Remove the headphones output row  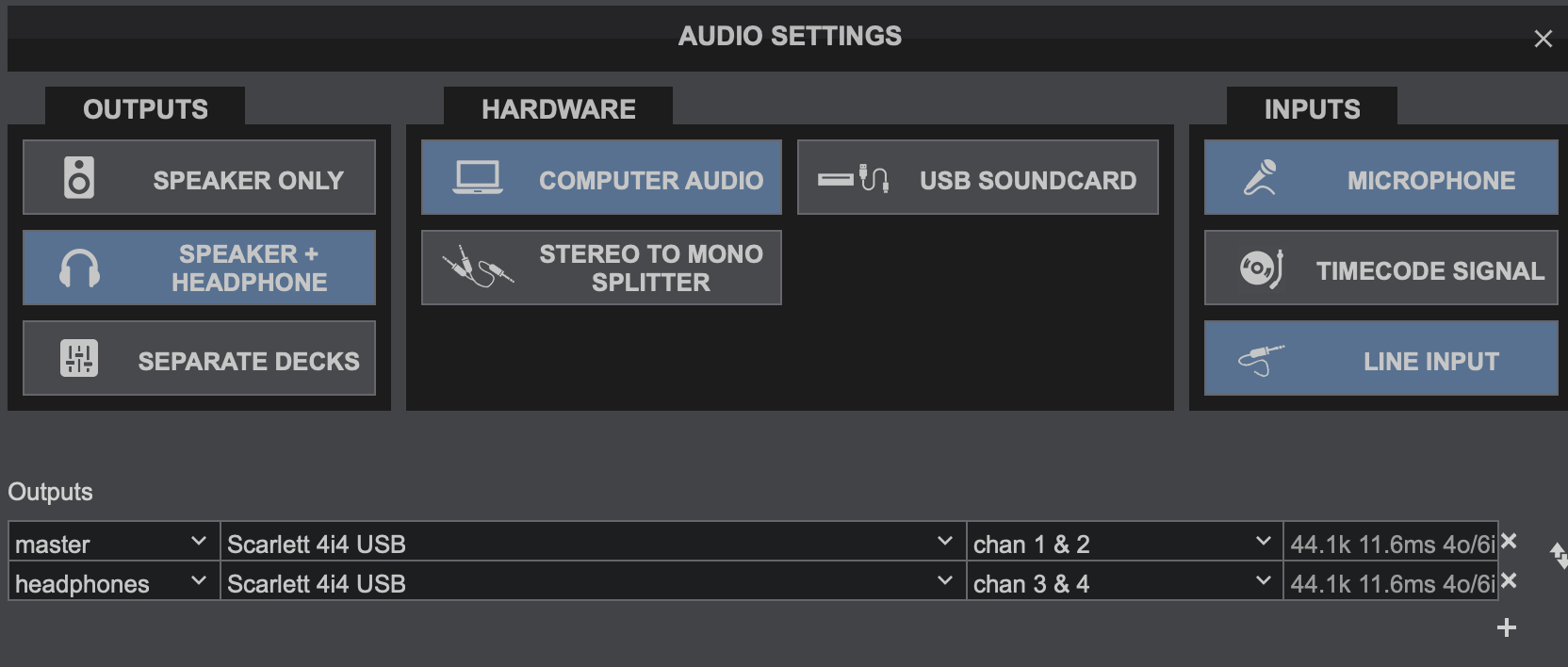coord(1509,580)
